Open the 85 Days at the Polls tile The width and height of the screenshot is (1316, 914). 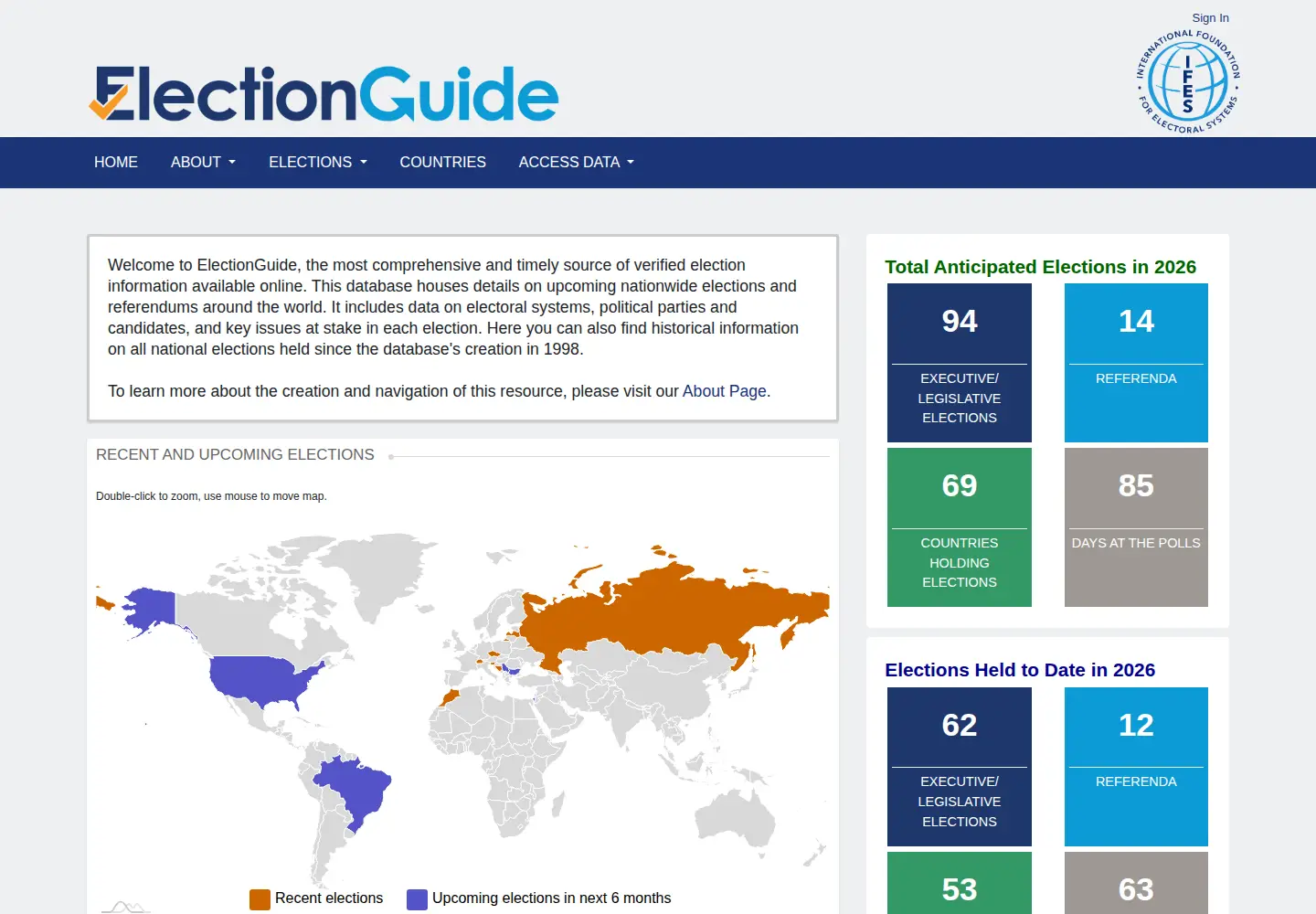pos(1136,527)
